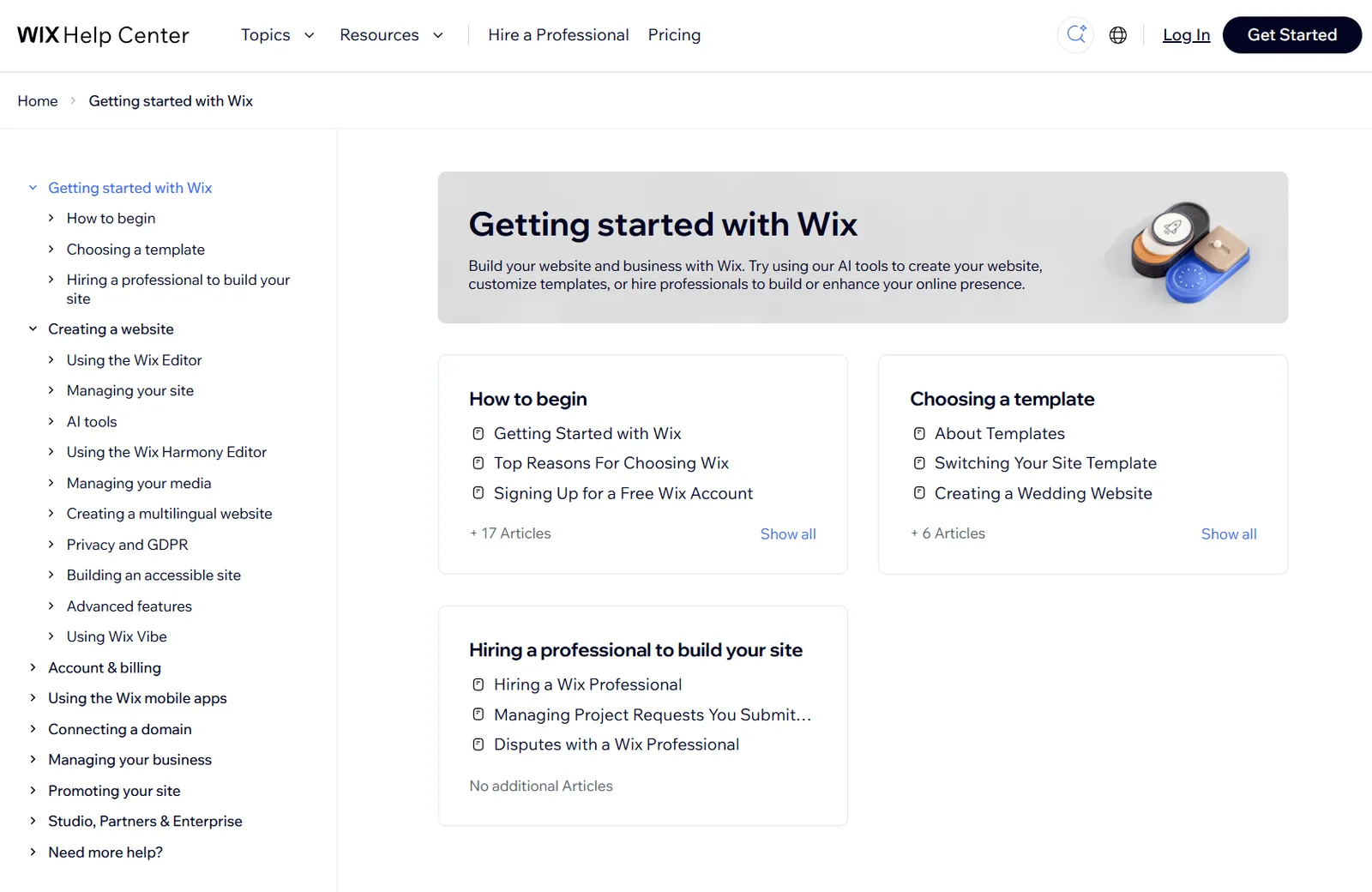Click article icon beside Signing Up for a Free Wix Account
The width and height of the screenshot is (1372, 892).
click(478, 493)
